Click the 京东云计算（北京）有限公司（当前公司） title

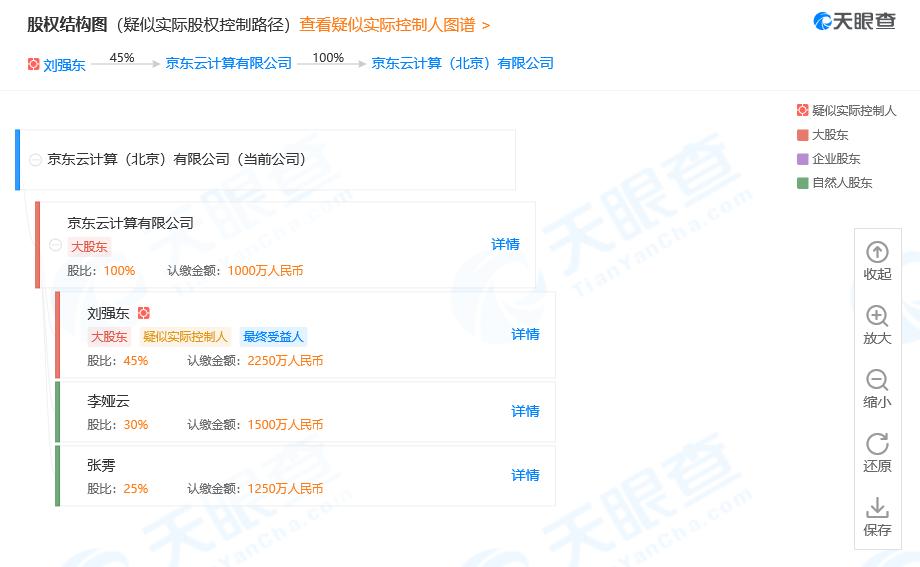point(176,159)
